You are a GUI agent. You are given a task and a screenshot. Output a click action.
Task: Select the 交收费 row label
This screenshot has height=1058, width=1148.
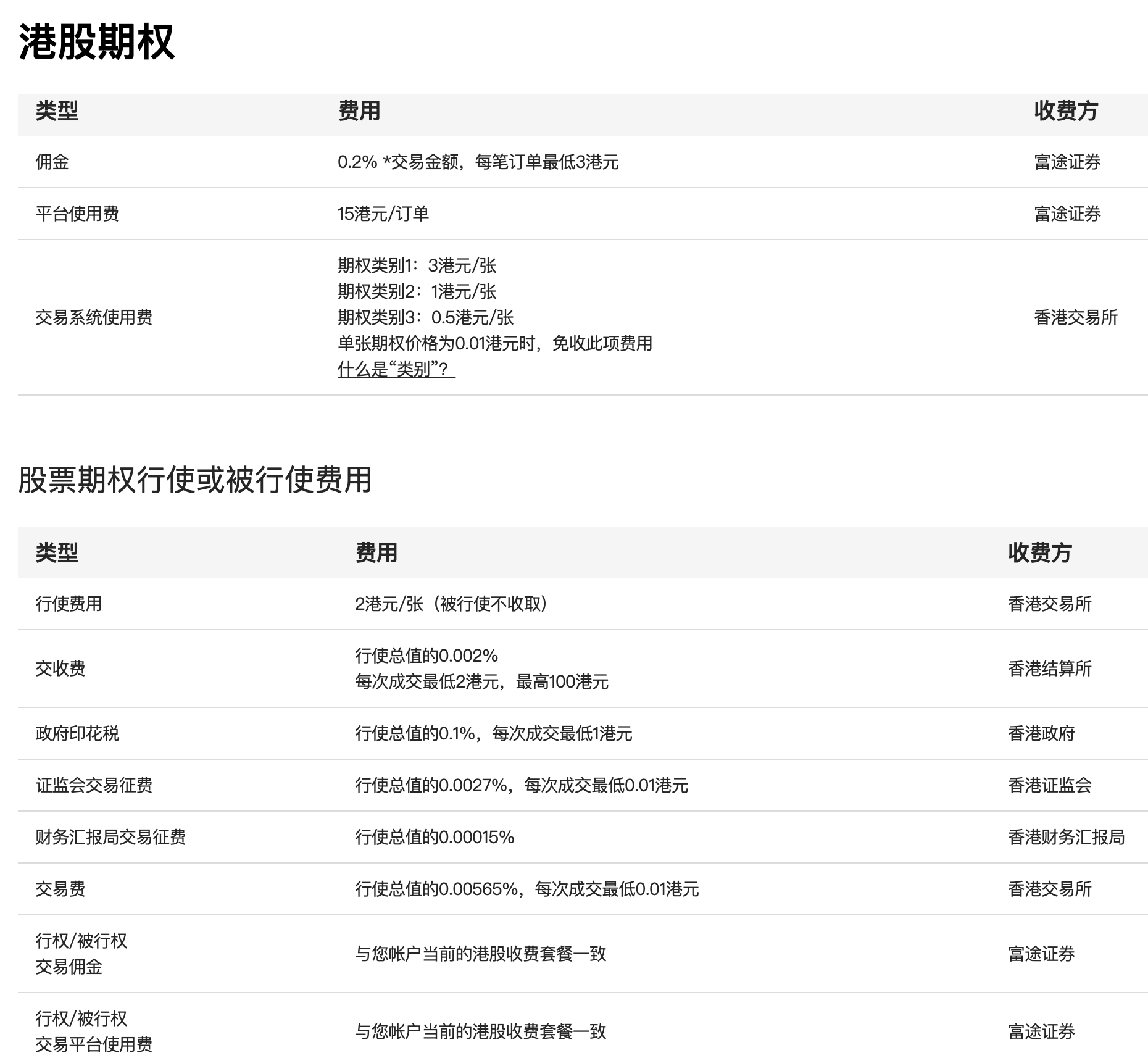60,669
